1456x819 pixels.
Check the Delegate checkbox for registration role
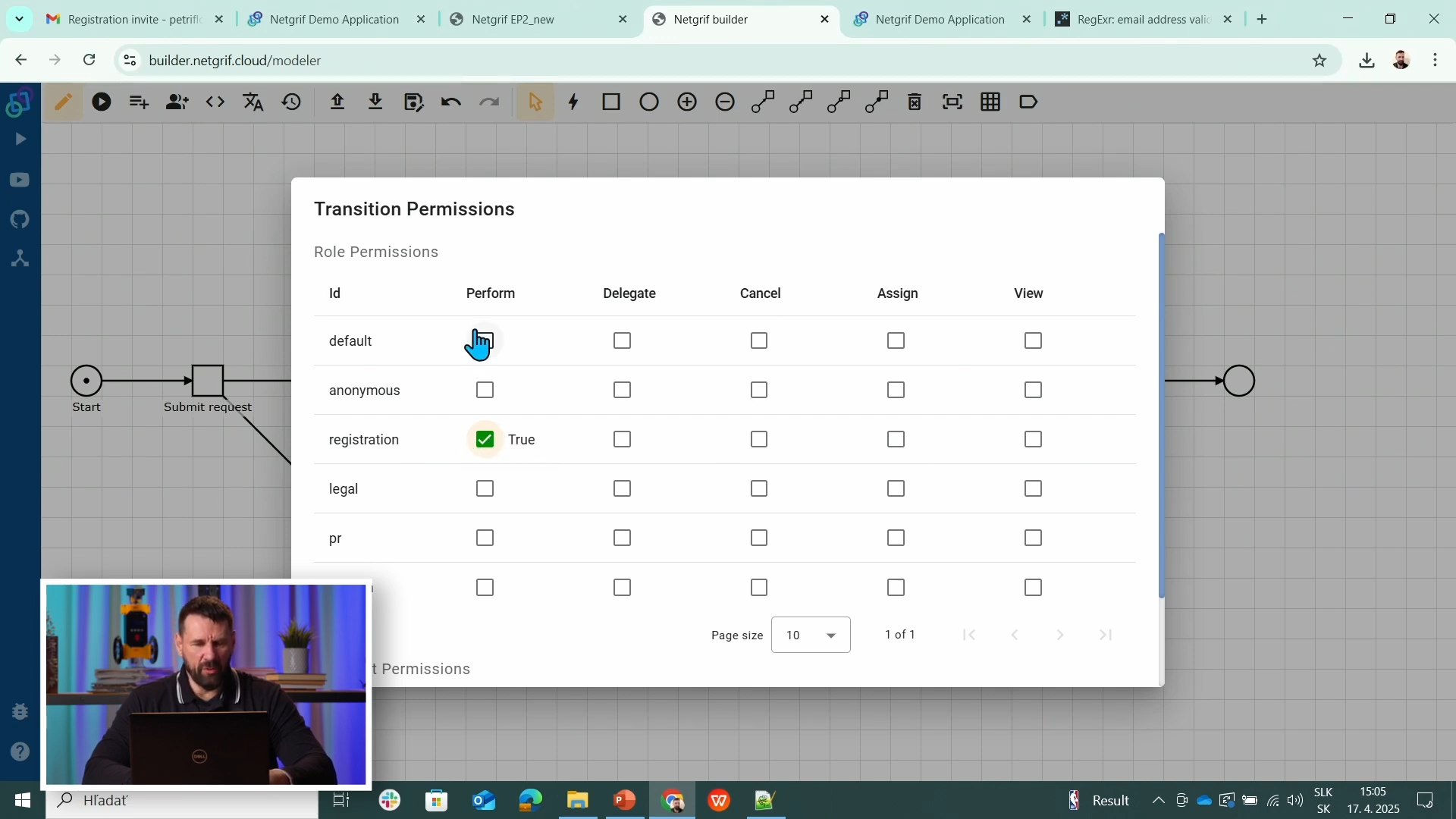[x=622, y=439]
